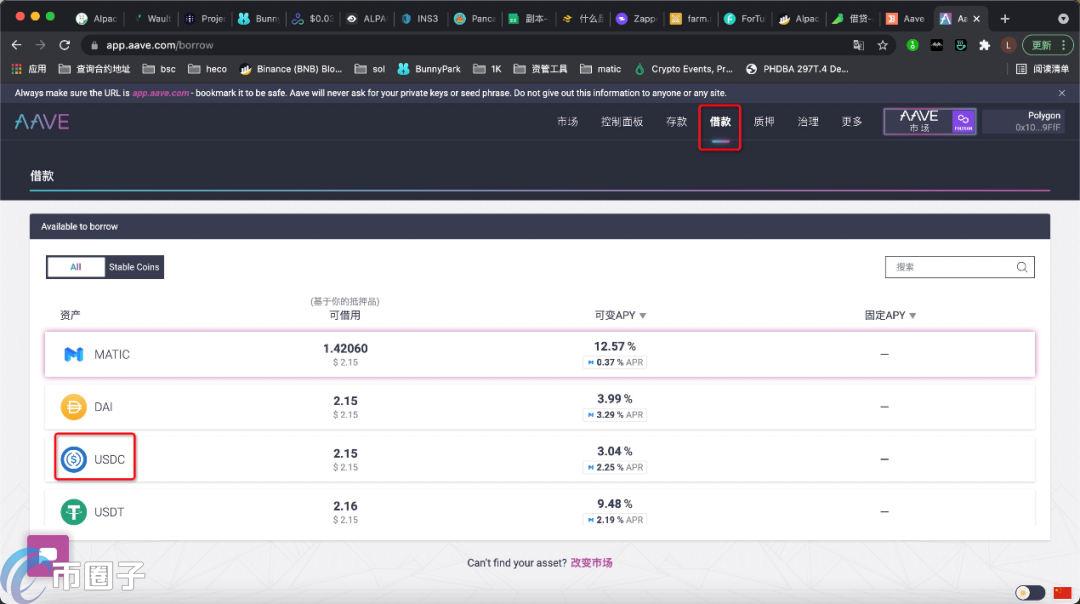1080x604 pixels.
Task: Click the MATIC token icon
Action: pos(74,354)
